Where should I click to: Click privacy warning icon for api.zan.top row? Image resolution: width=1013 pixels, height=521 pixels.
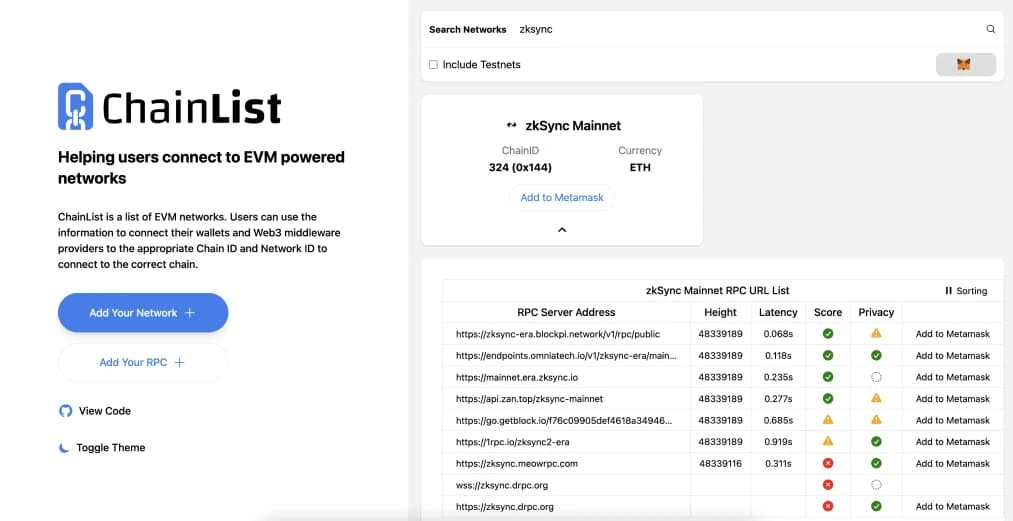point(876,398)
